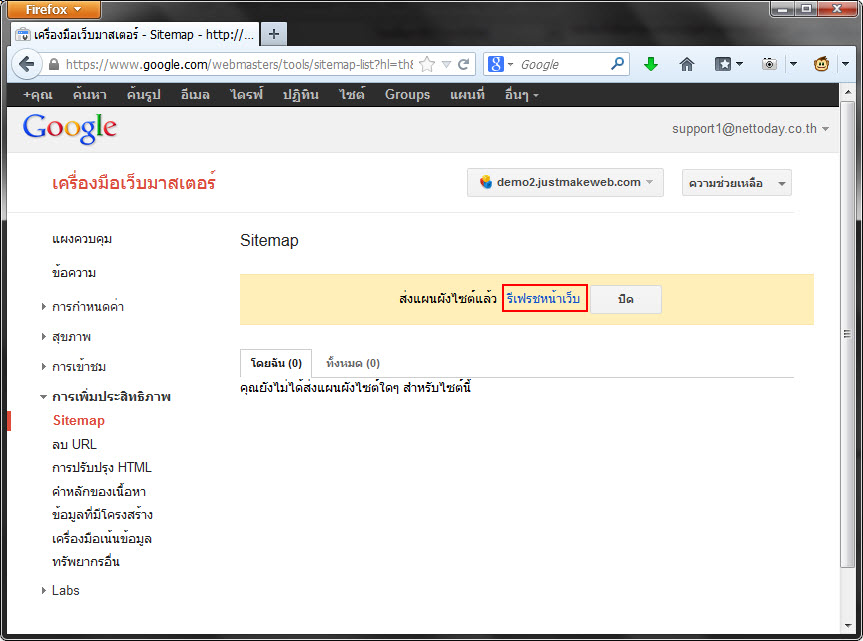Click the Google logo
Viewport: 863px width, 641px height.
70,129
